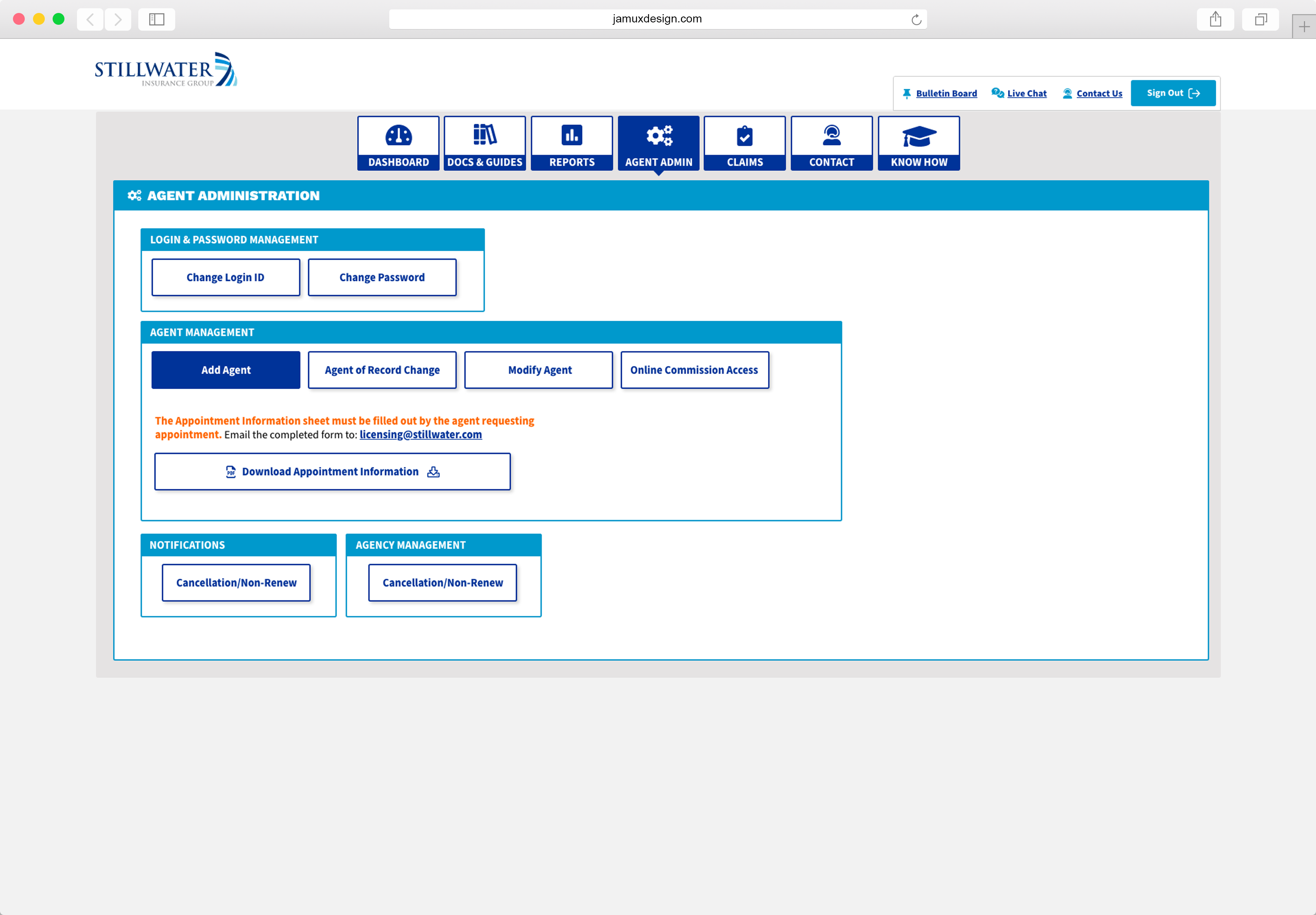This screenshot has height=915, width=1316.
Task: Click the Contact headset person icon
Action: (x=831, y=135)
